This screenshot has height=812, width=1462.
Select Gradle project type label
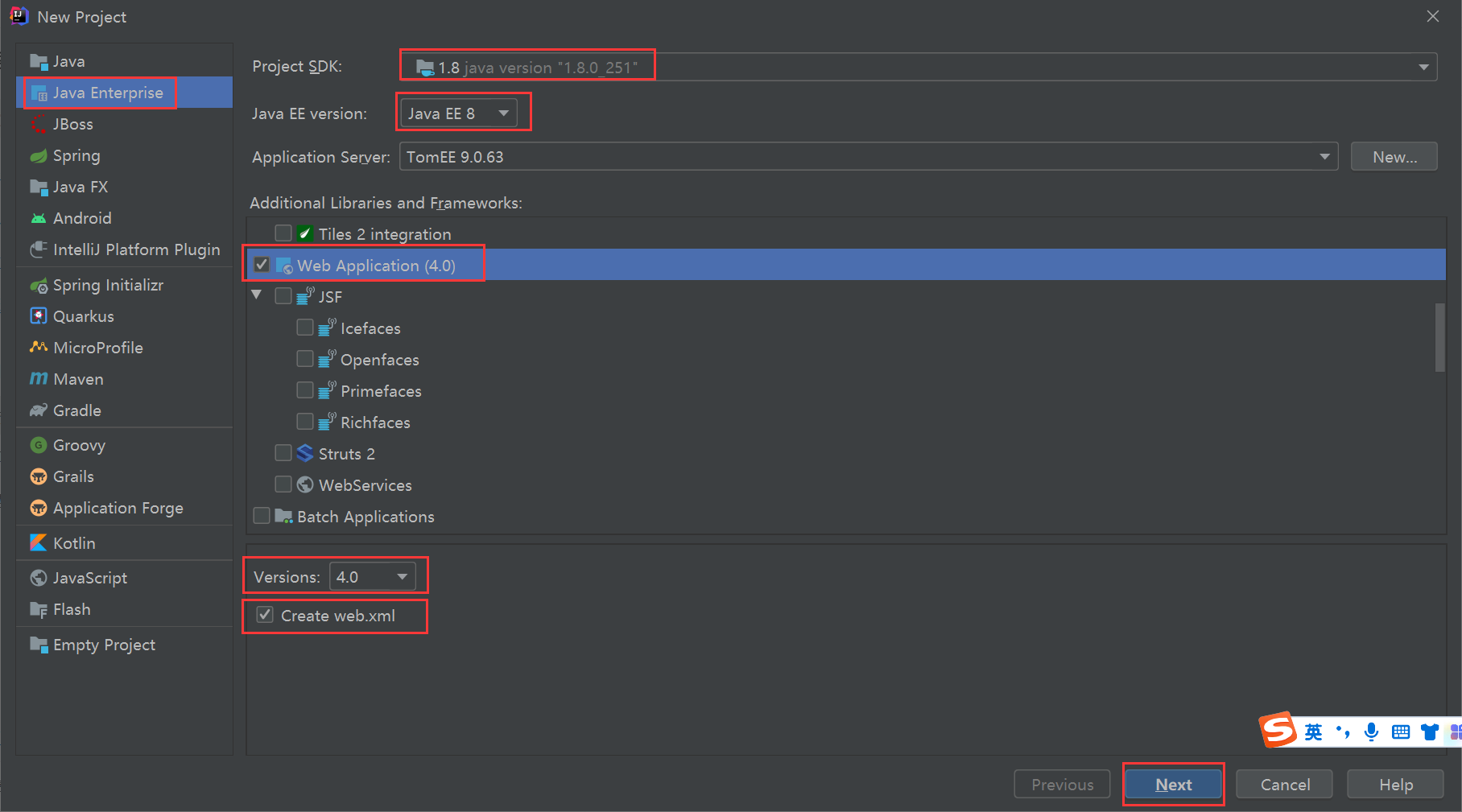coord(77,410)
